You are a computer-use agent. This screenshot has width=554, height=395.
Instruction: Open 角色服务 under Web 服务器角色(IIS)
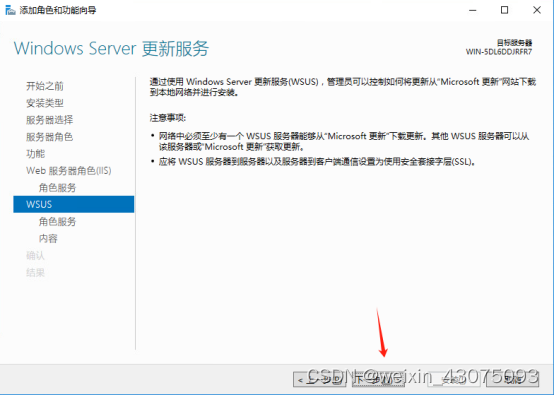58,188
